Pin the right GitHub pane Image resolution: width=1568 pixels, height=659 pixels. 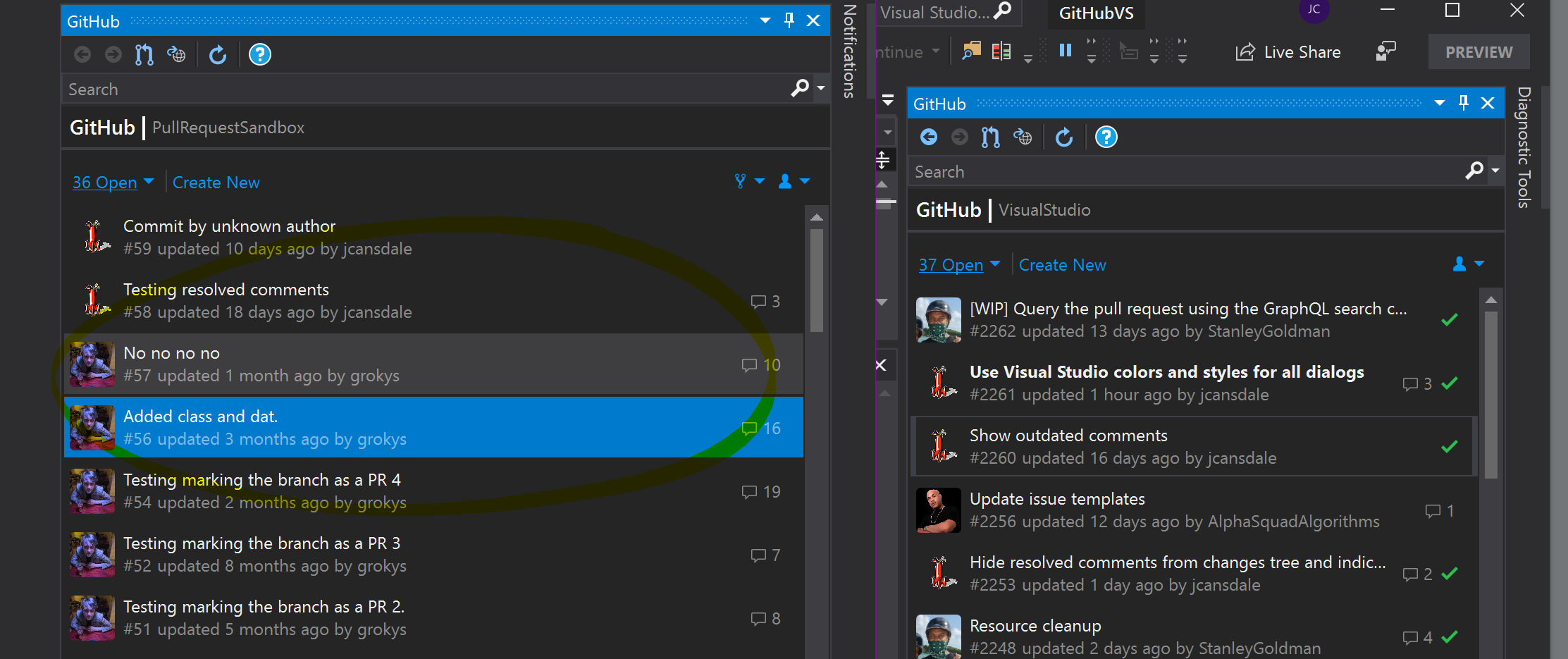point(1464,103)
